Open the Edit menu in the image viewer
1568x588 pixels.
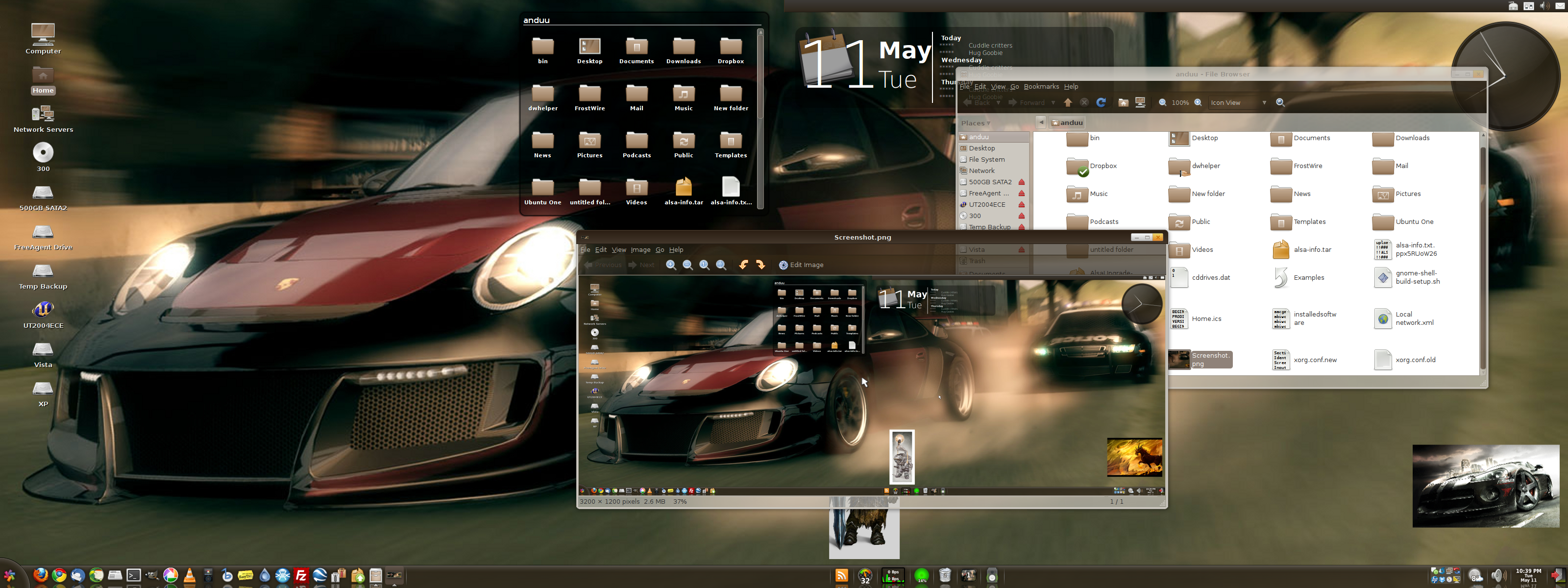click(x=601, y=249)
